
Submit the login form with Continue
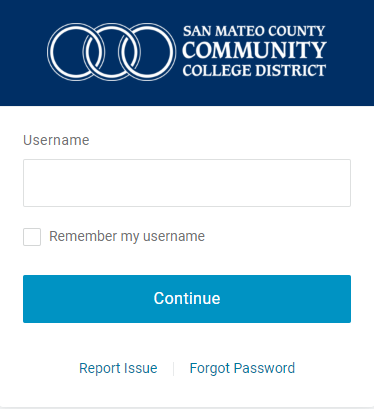click(187, 299)
